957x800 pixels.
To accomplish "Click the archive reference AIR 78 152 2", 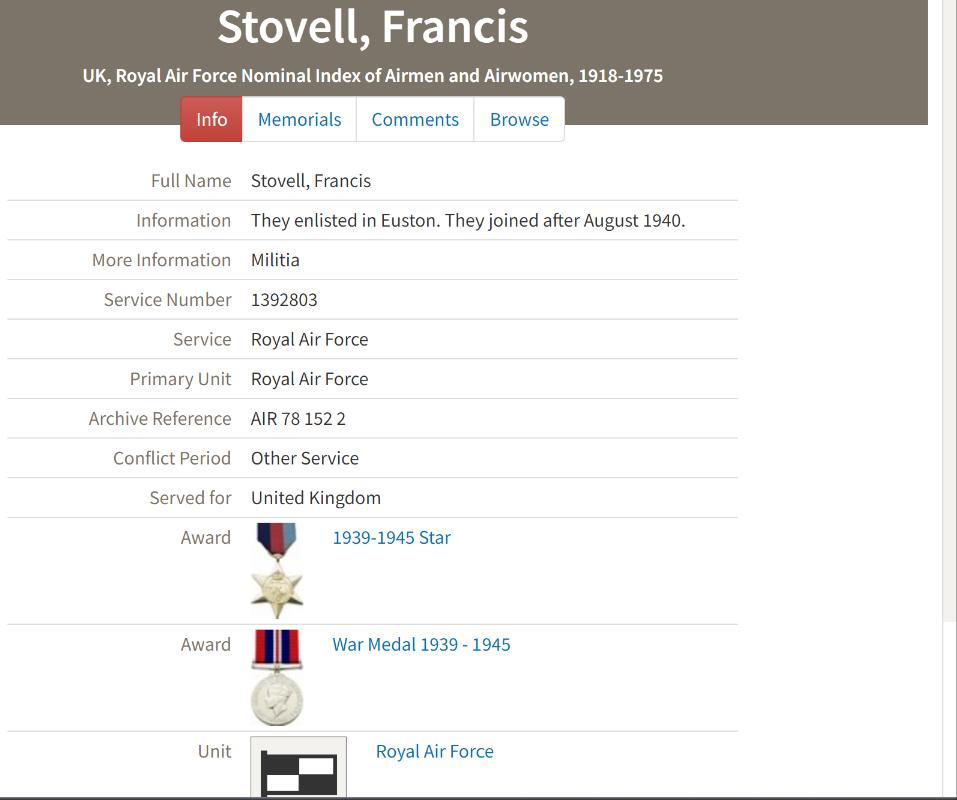I will point(298,418).
